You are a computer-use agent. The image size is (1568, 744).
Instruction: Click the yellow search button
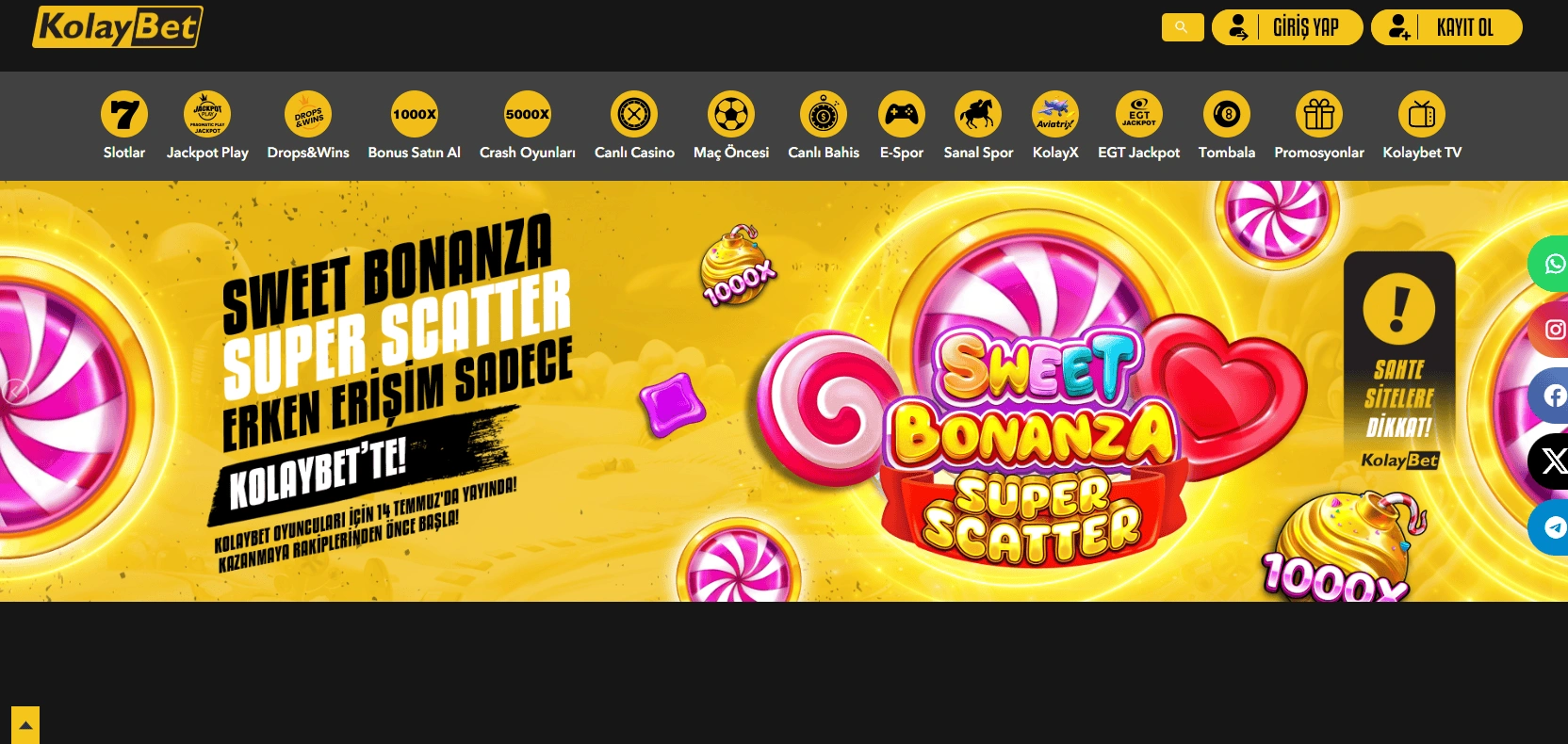(1183, 27)
